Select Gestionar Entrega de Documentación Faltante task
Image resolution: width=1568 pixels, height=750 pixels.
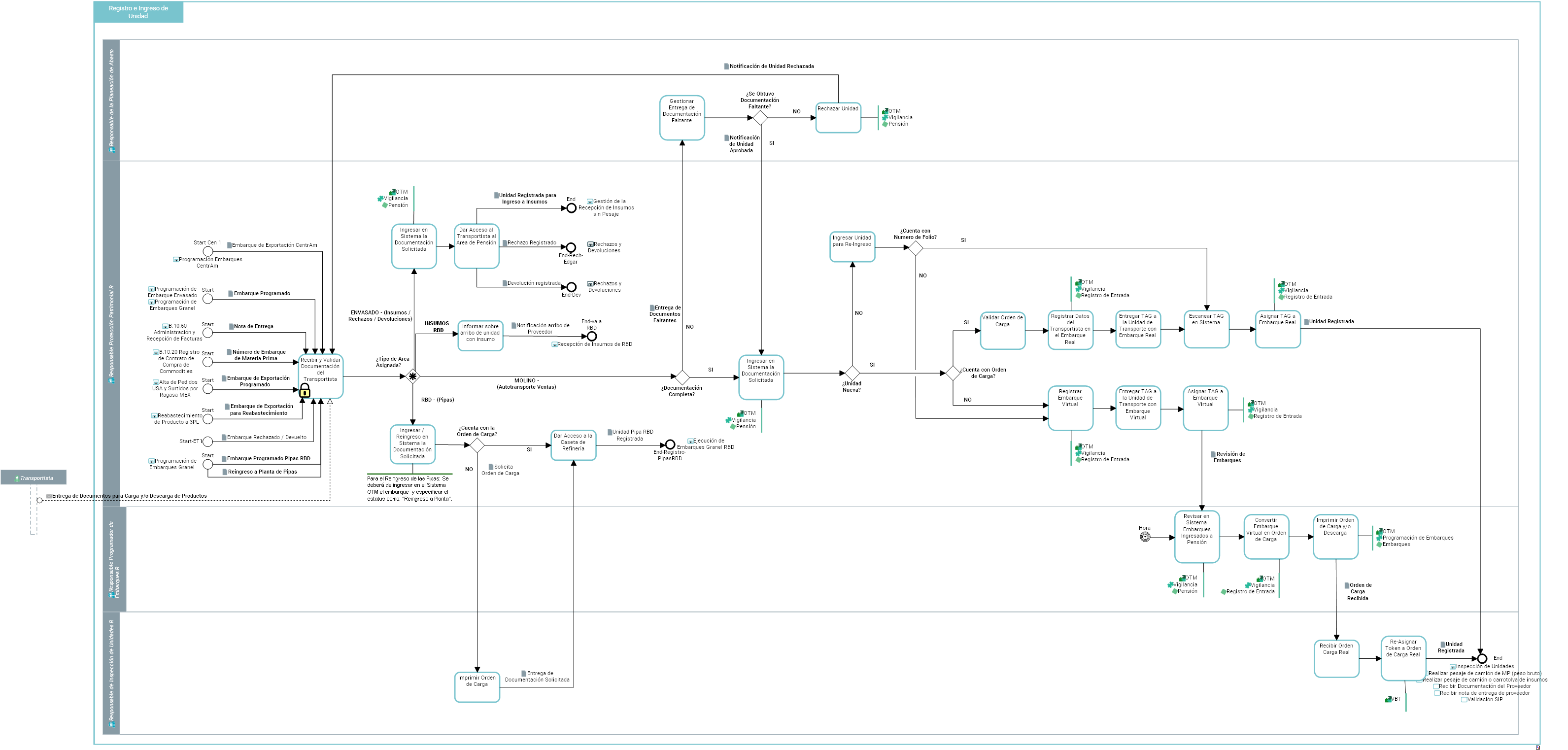tap(682, 117)
